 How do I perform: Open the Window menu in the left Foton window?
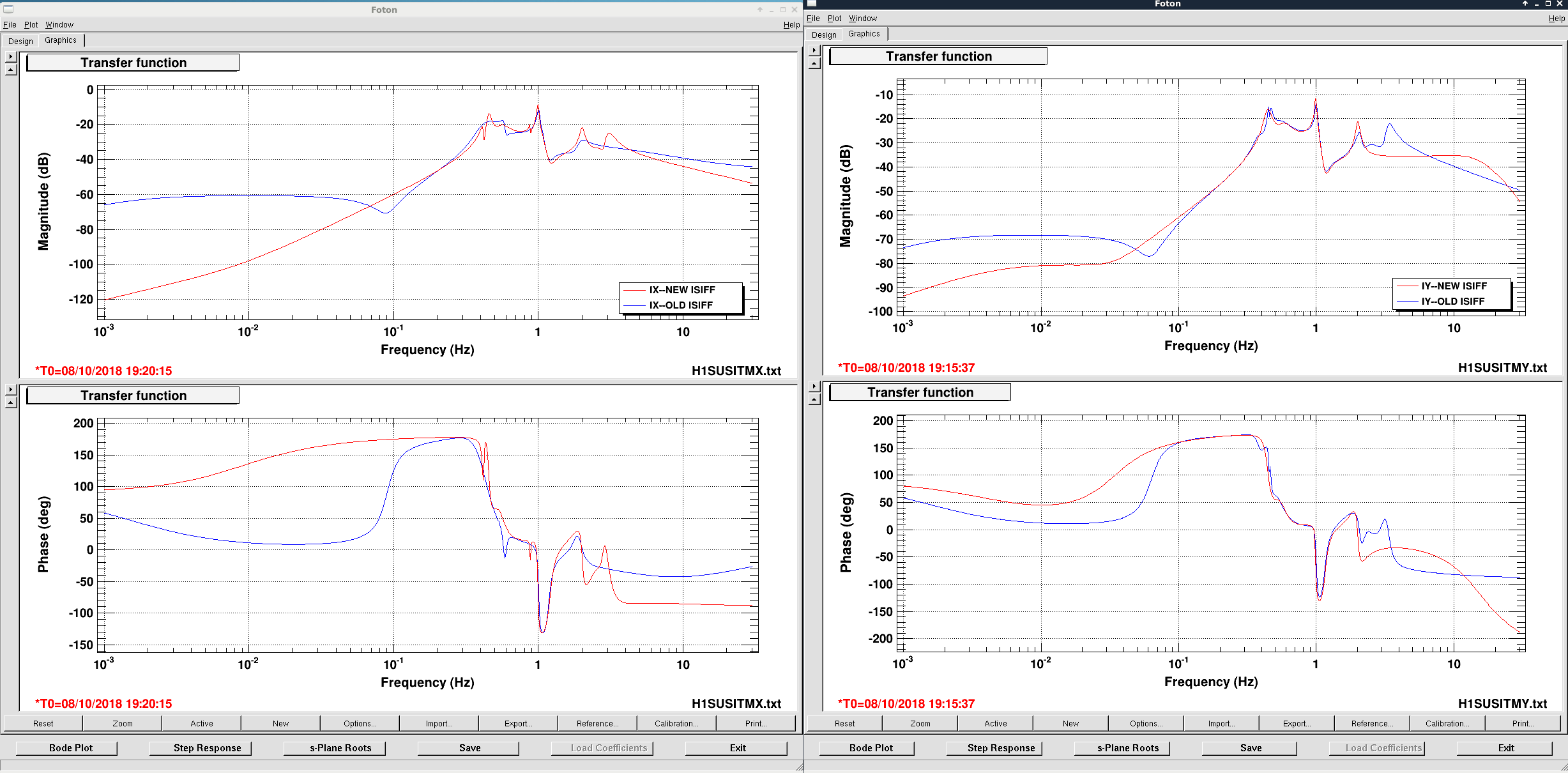click(59, 24)
